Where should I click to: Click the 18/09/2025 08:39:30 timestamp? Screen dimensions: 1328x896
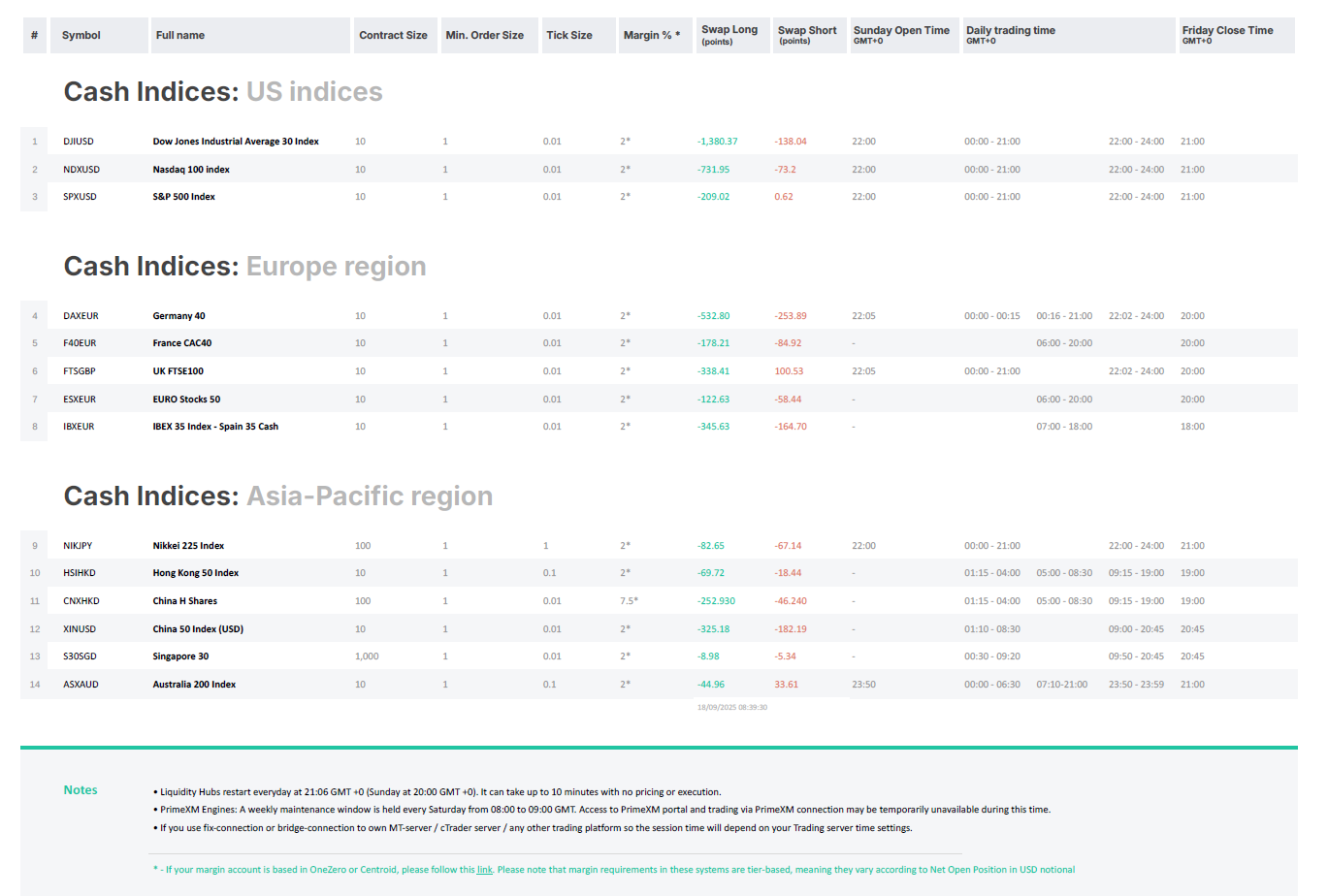click(732, 708)
